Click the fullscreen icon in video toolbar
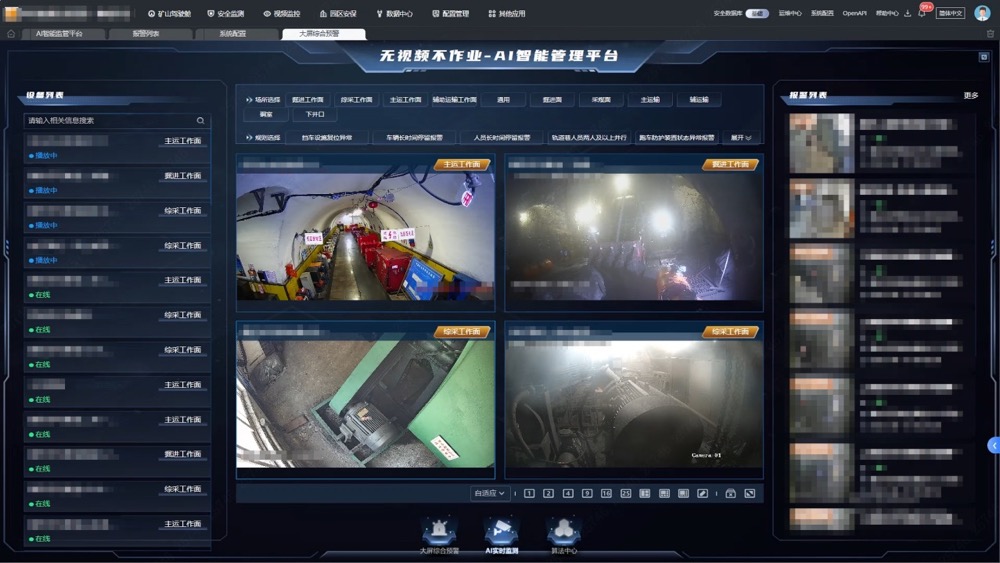The height and width of the screenshot is (563, 1000). coord(749,493)
